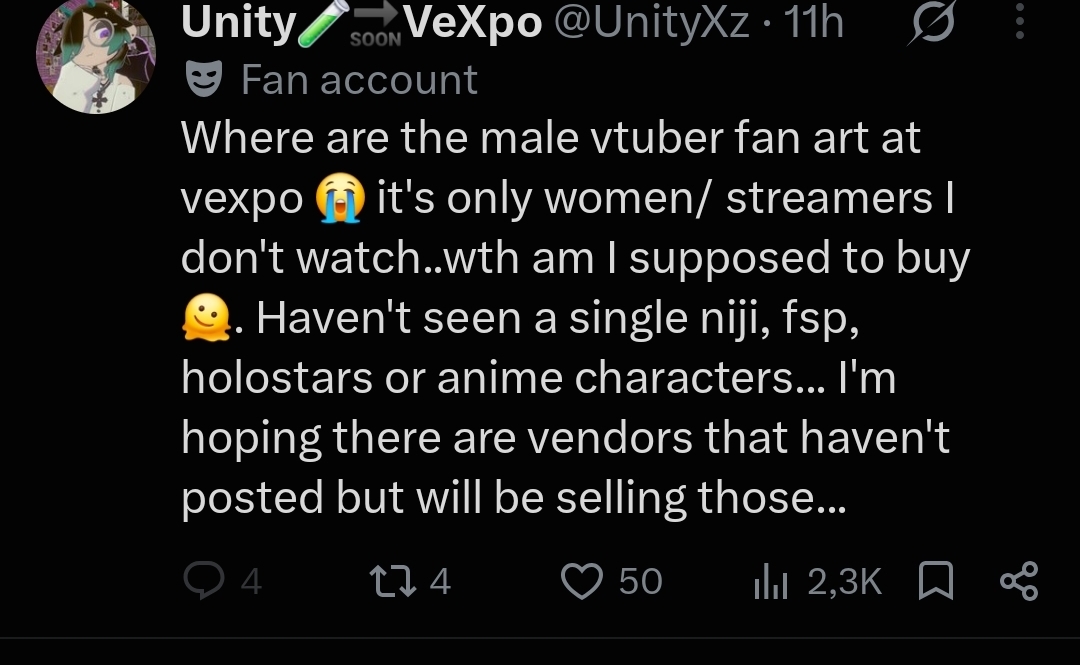
Task: Click the @UnityXz handle
Action: coord(652,23)
